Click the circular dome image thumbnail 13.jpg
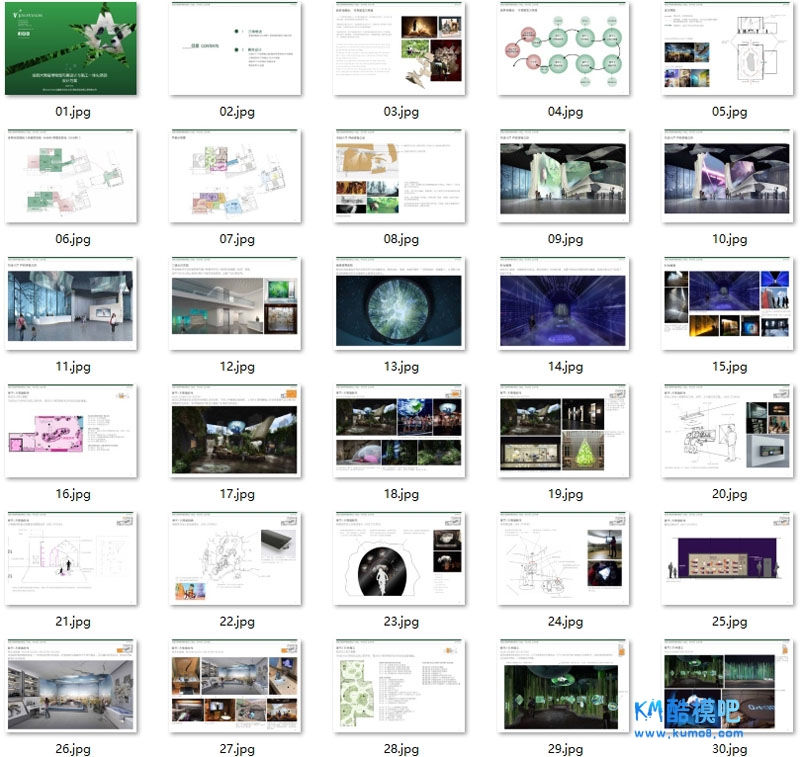800x757 pixels. pyautogui.click(x=400, y=304)
